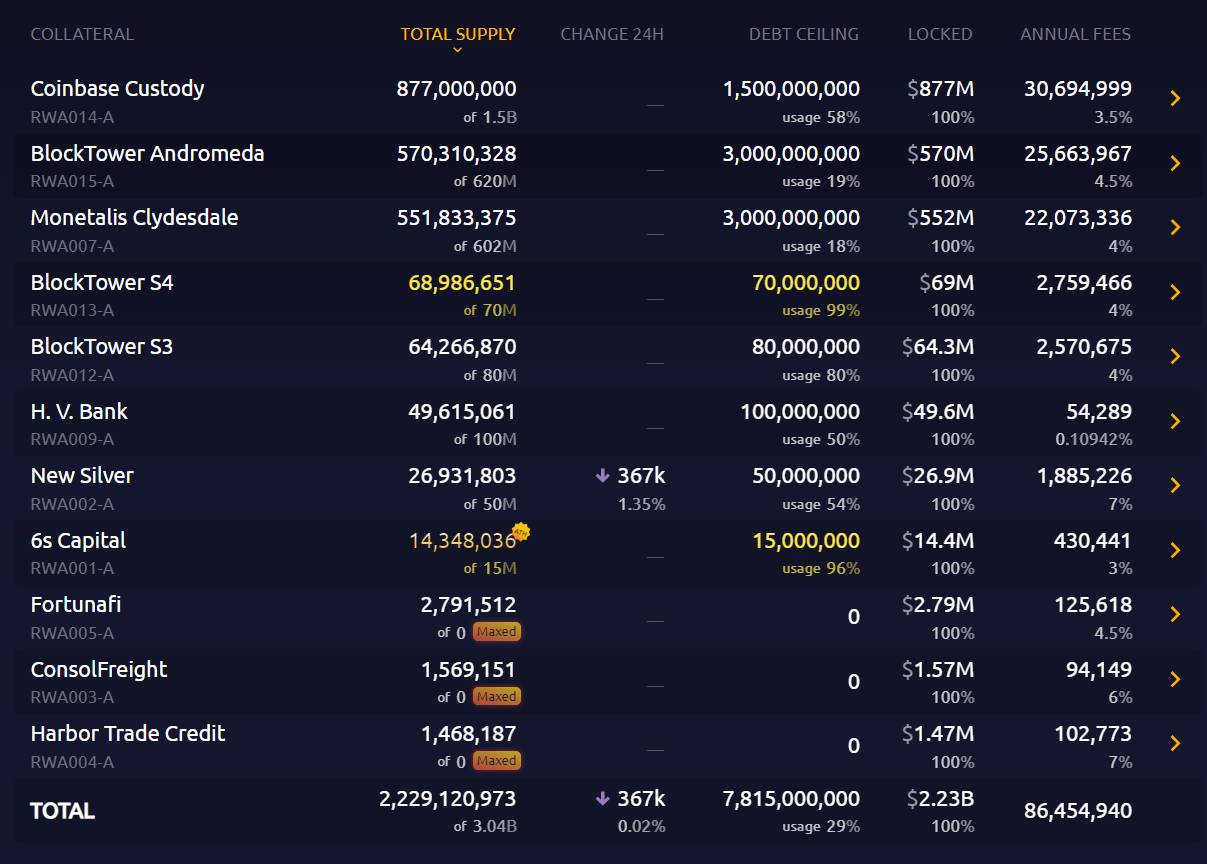Sort by Change 24H column header
Viewport: 1207px width, 864px height.
612,34
